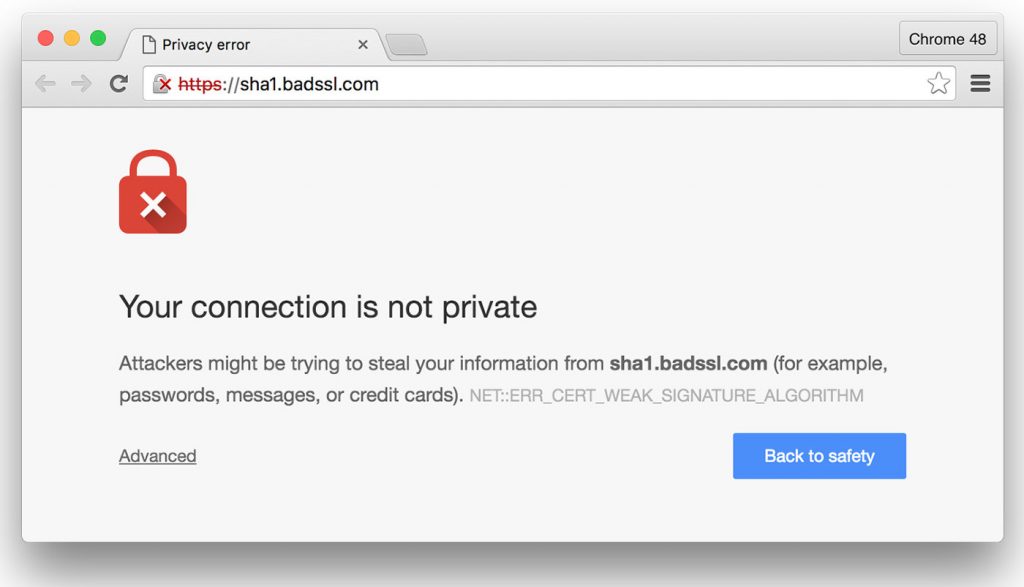Expand the Advanced error details

pyautogui.click(x=157, y=456)
